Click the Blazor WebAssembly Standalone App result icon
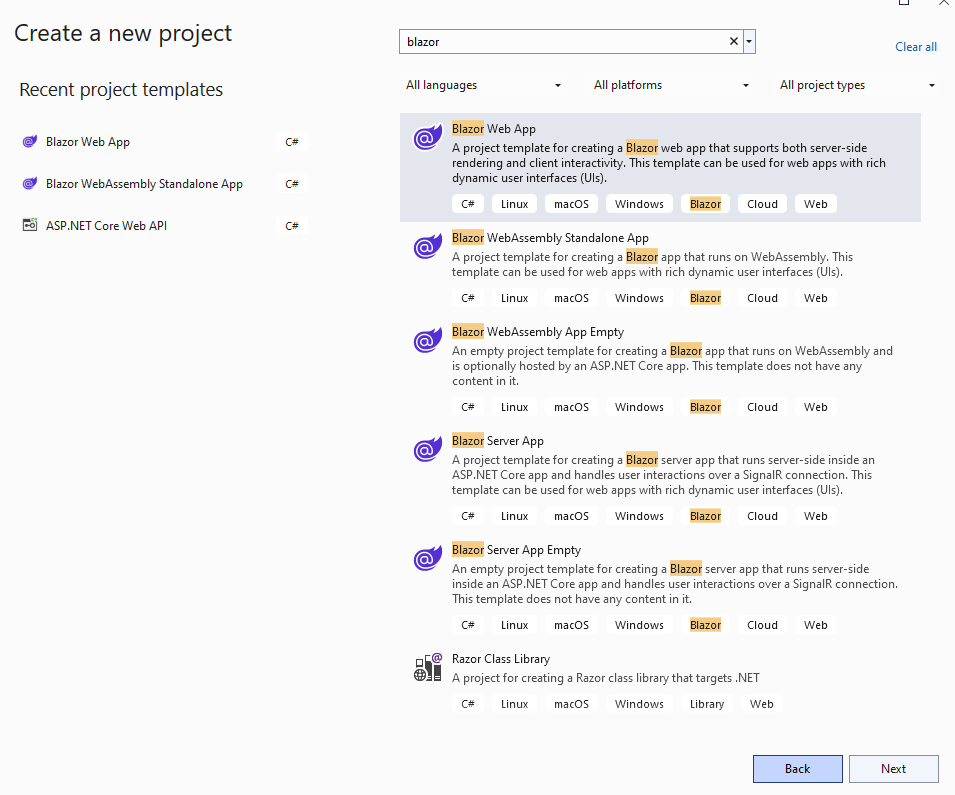The width and height of the screenshot is (955, 795). pyautogui.click(x=428, y=246)
